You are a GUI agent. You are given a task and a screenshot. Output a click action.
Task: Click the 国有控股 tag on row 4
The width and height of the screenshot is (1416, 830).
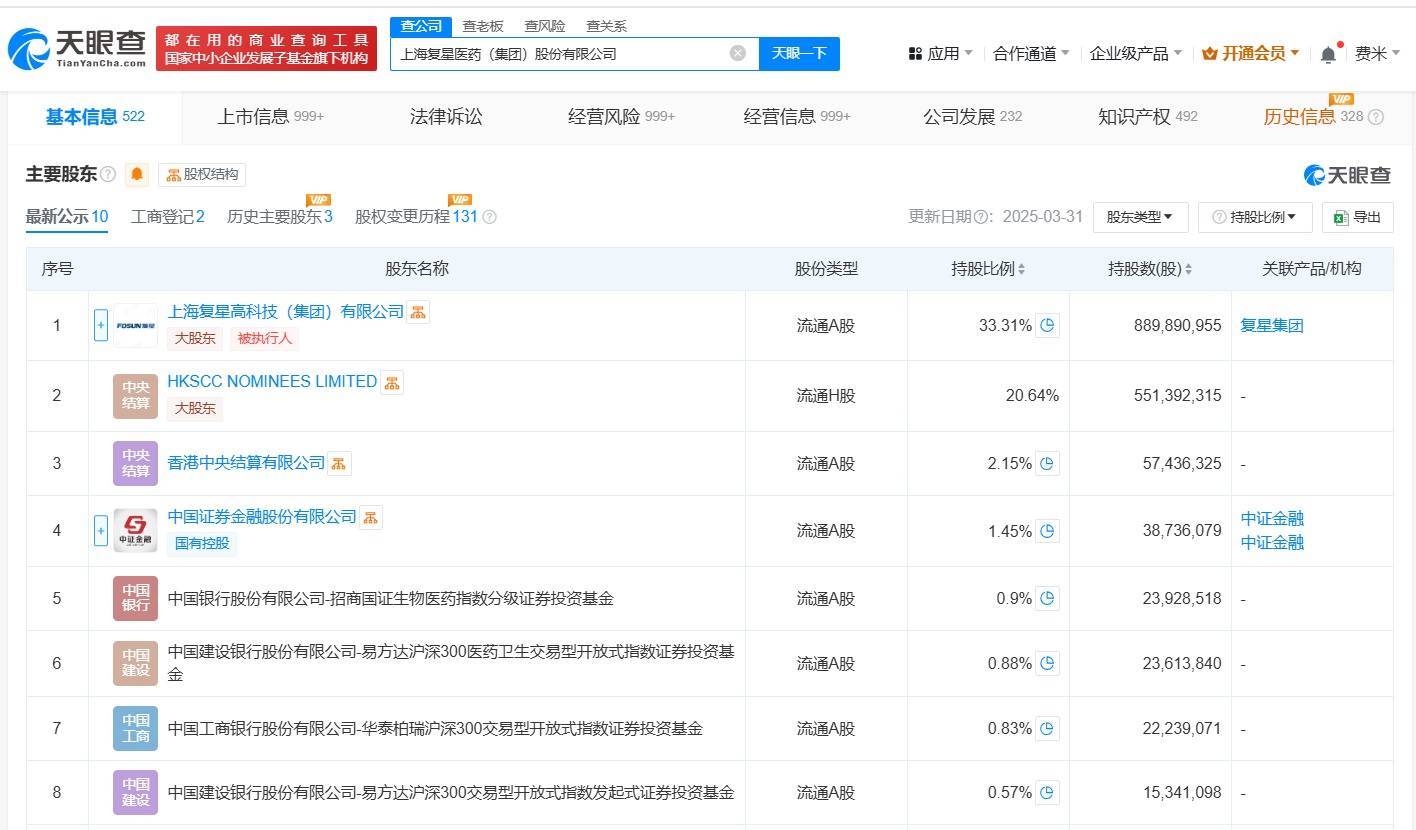(202, 543)
